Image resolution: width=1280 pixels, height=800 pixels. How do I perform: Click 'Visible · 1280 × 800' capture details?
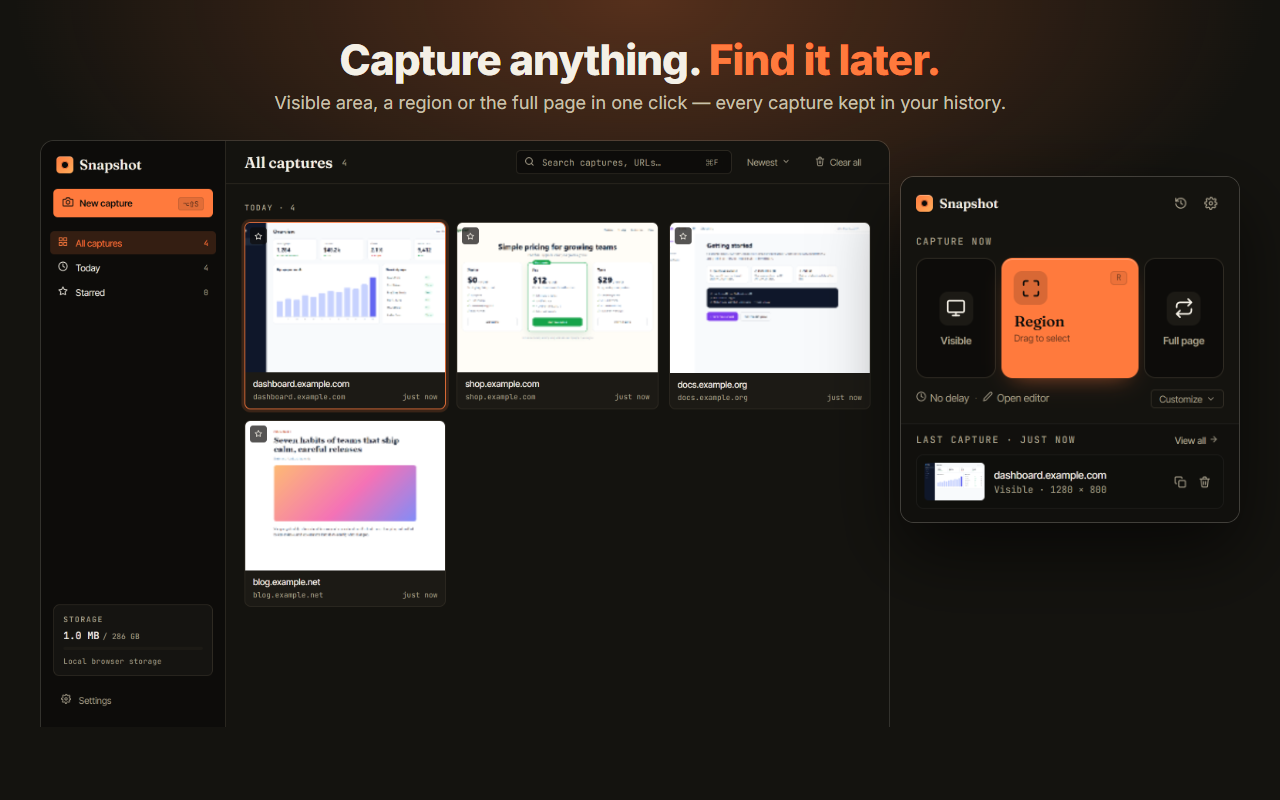(1050, 490)
